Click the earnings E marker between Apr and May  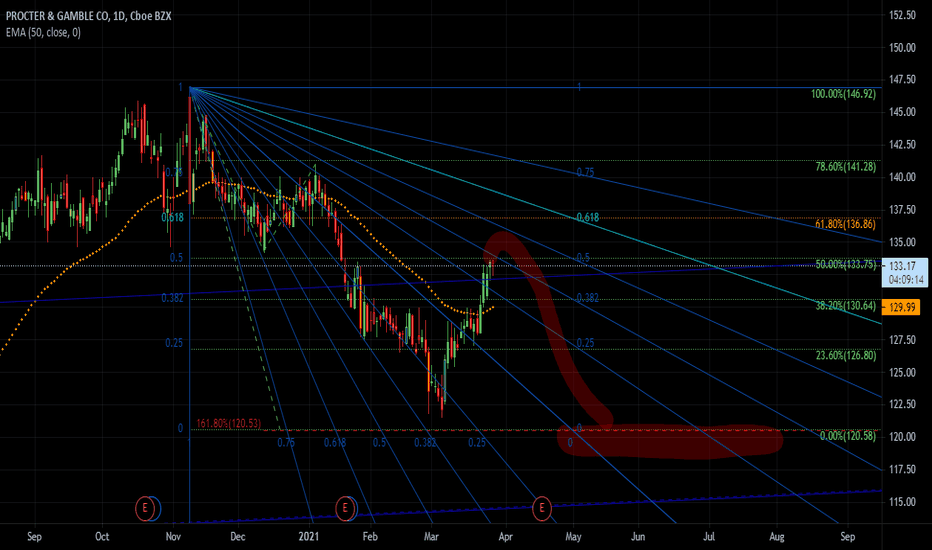541,508
